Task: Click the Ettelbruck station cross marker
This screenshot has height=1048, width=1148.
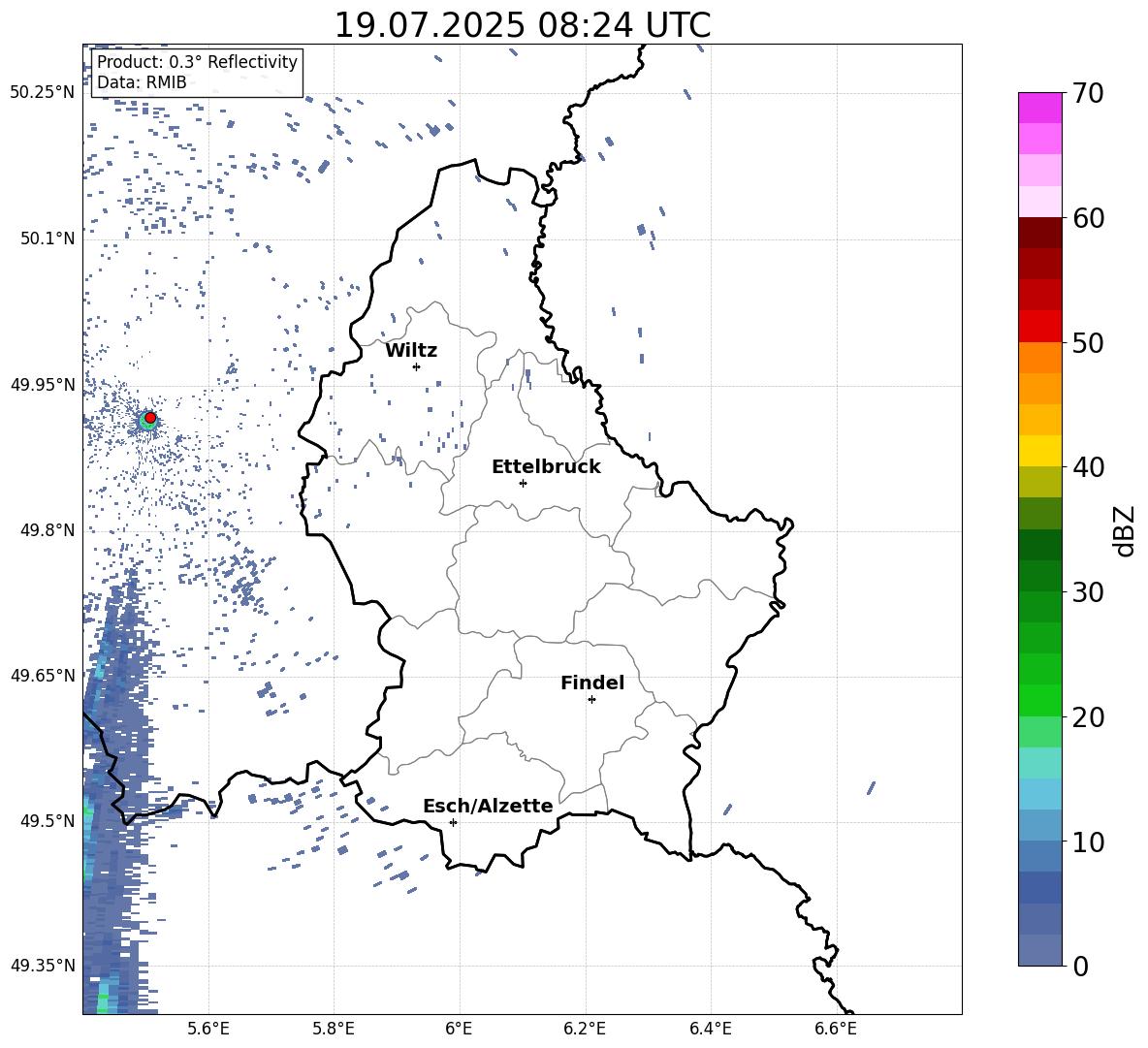Action: pos(523,483)
